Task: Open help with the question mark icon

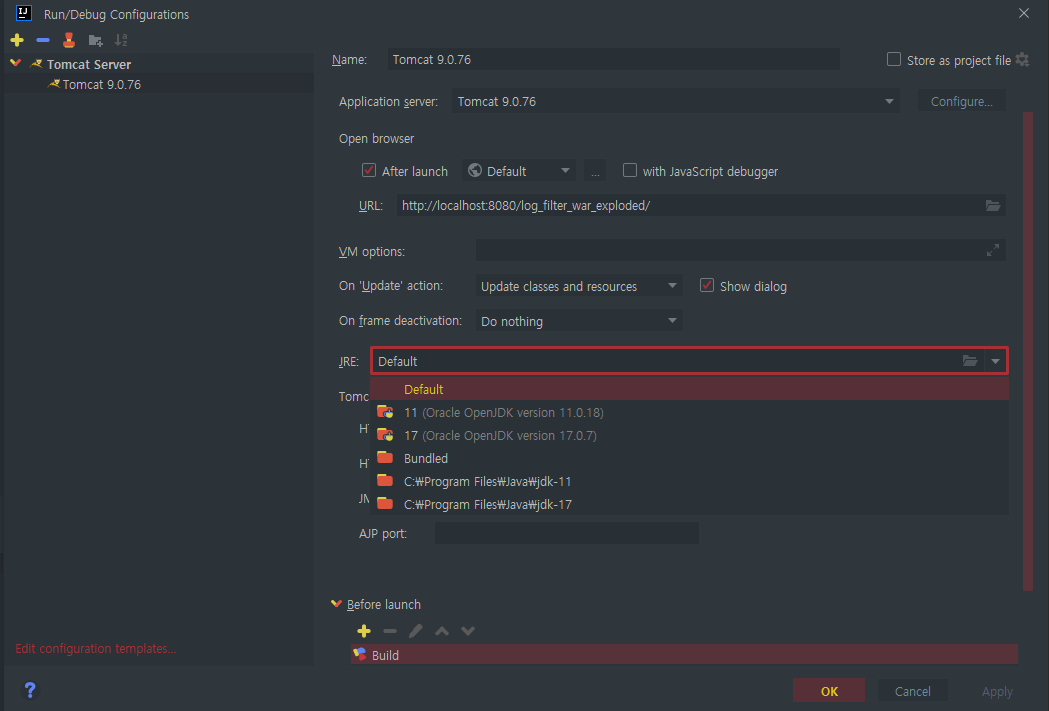Action: click(x=30, y=690)
